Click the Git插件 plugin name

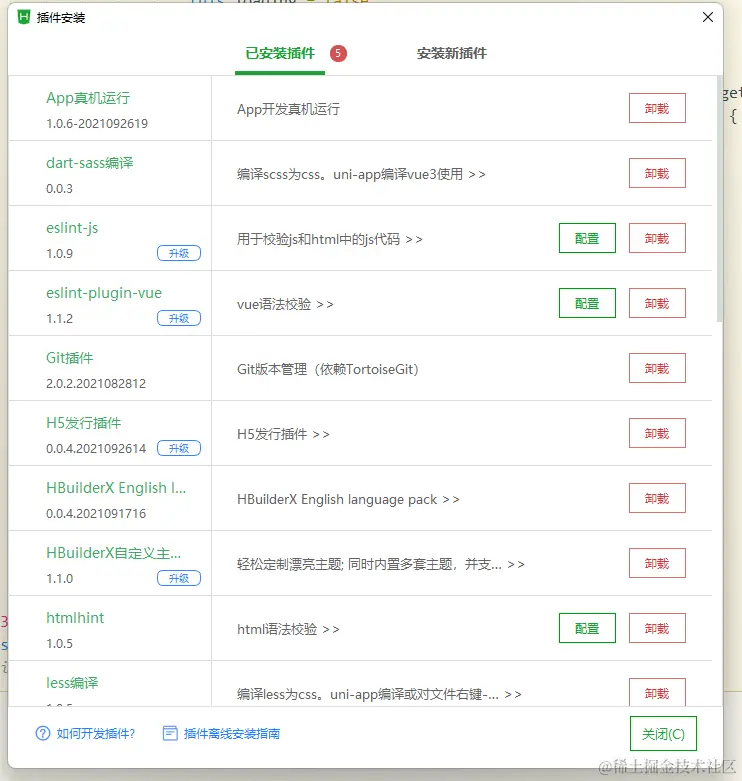coord(70,358)
